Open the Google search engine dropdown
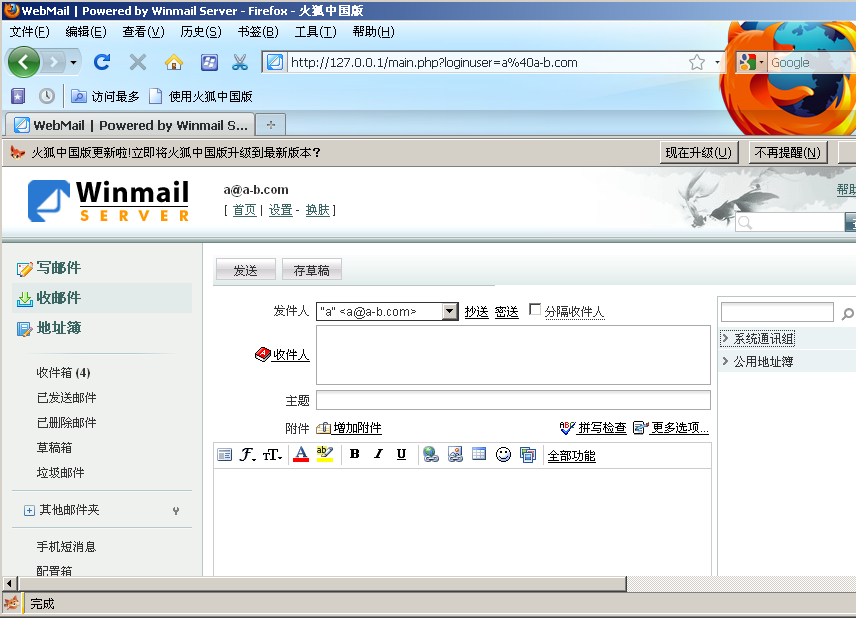The width and height of the screenshot is (856, 618). tap(751, 62)
